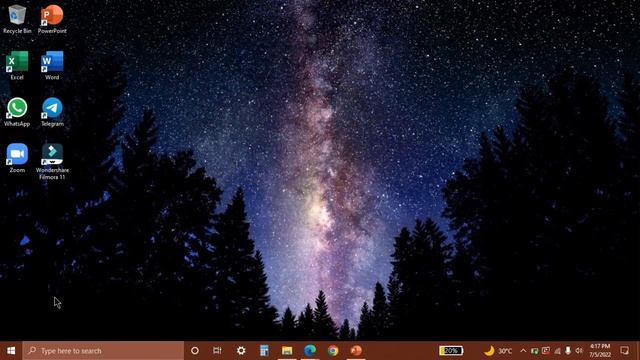Click the 'Type here to search' box

(x=103, y=351)
